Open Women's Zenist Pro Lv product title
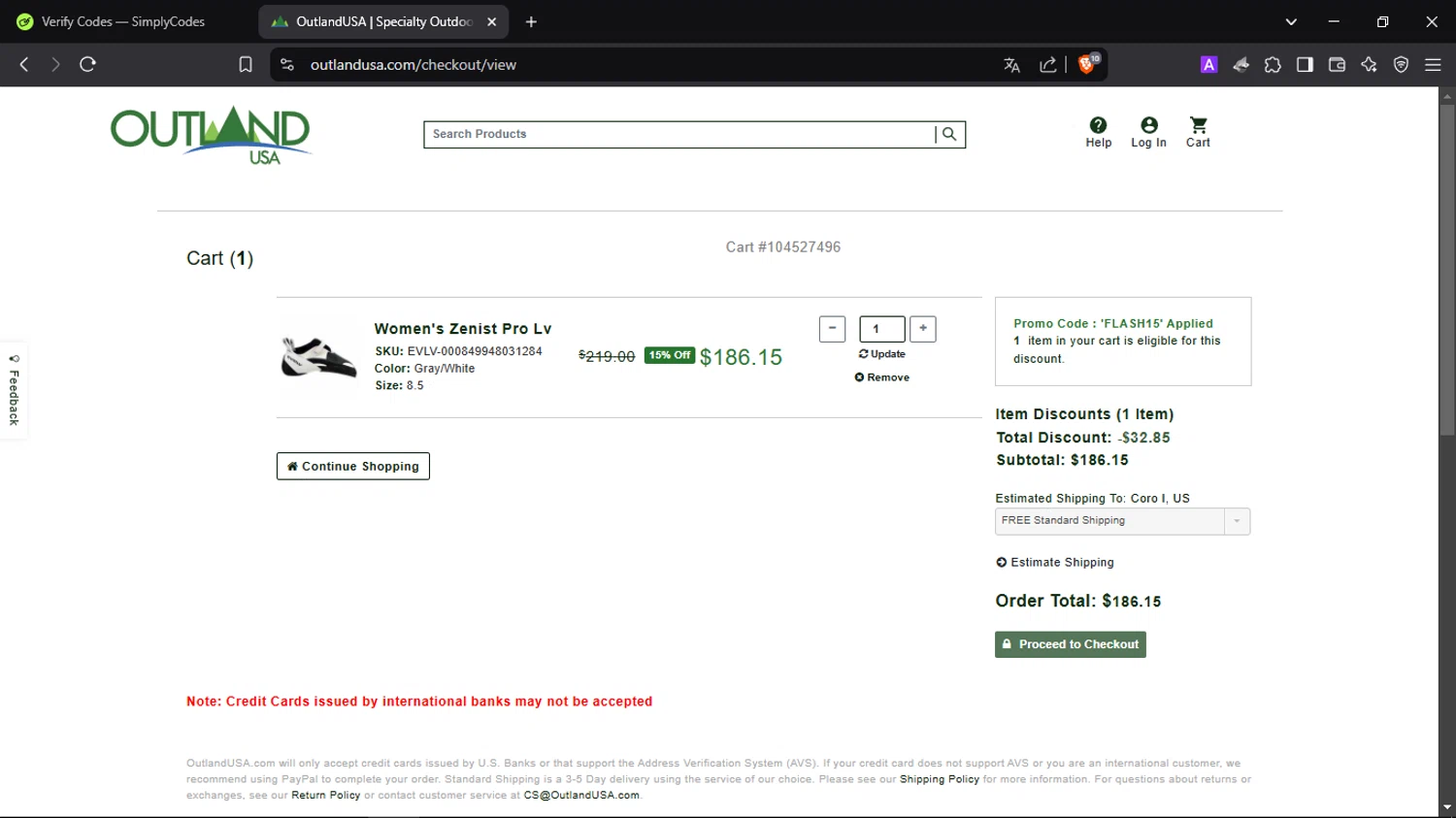The width and height of the screenshot is (1456, 818). [463, 329]
